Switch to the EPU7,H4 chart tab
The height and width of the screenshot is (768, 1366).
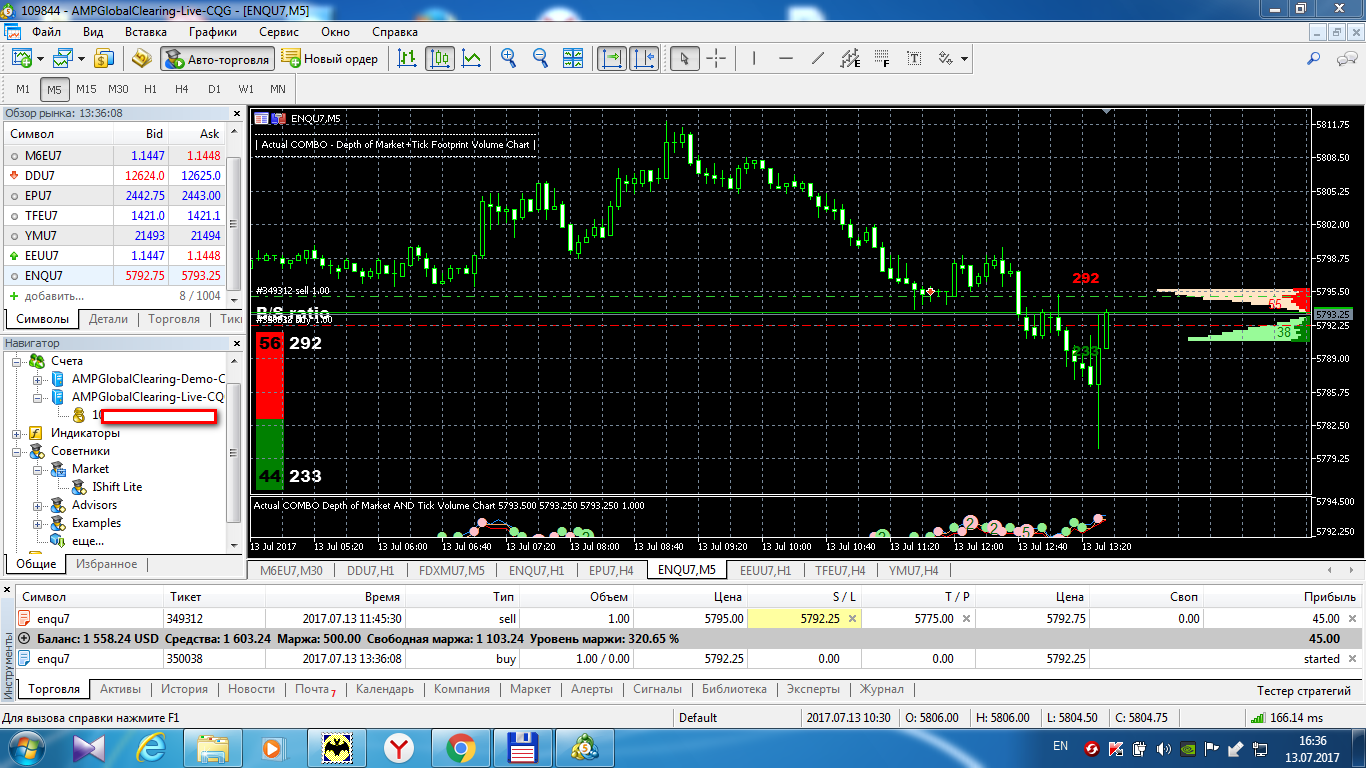(611, 570)
